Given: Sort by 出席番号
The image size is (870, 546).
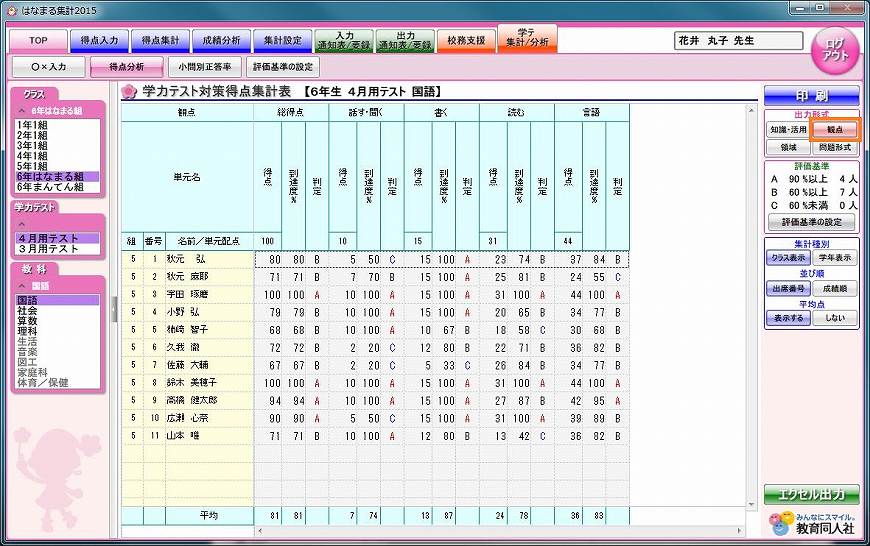Looking at the screenshot, I should (x=788, y=289).
